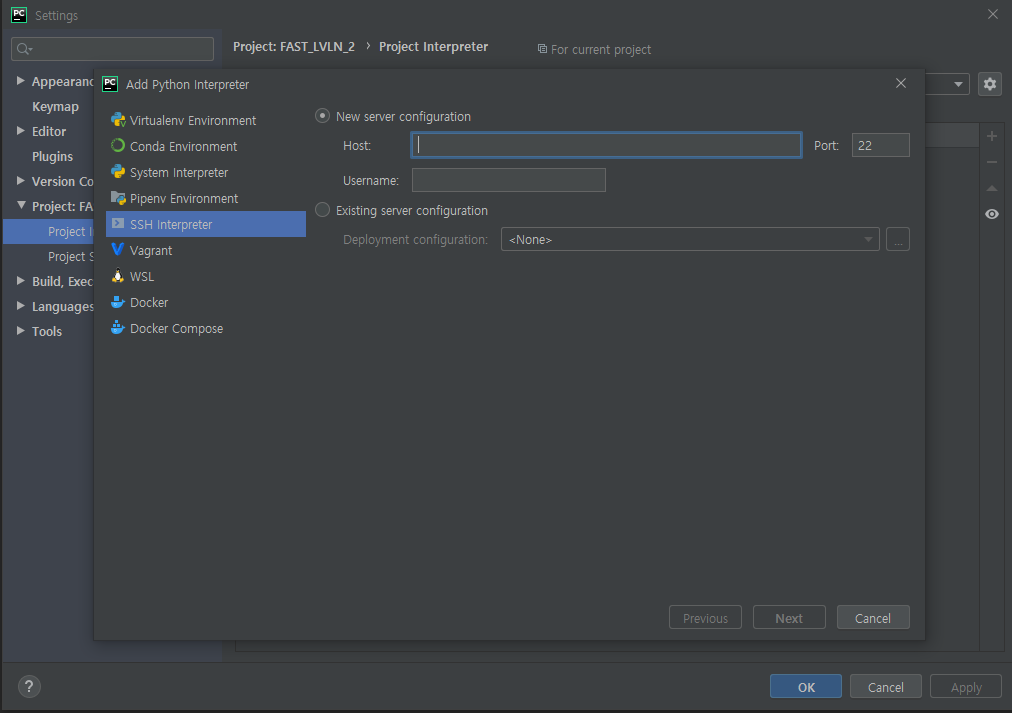The width and height of the screenshot is (1012, 713).
Task: Focus the Settings search box
Action: pyautogui.click(x=112, y=49)
